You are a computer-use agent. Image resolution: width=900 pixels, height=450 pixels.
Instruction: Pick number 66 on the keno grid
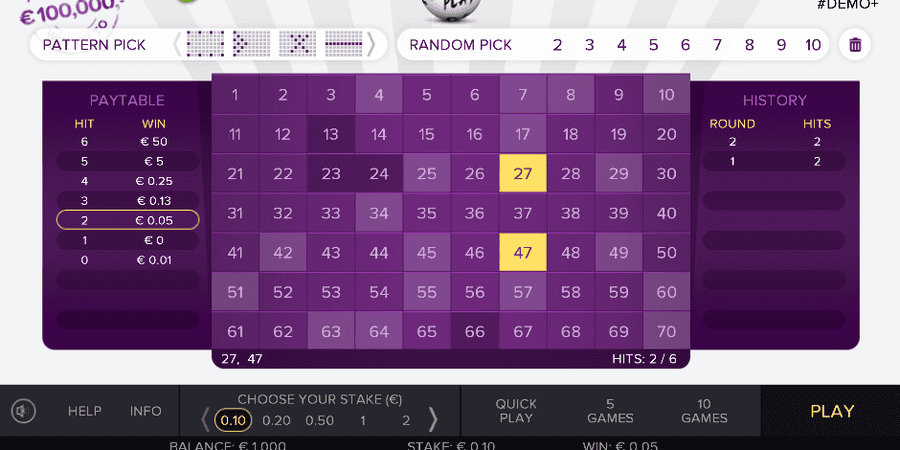475,331
